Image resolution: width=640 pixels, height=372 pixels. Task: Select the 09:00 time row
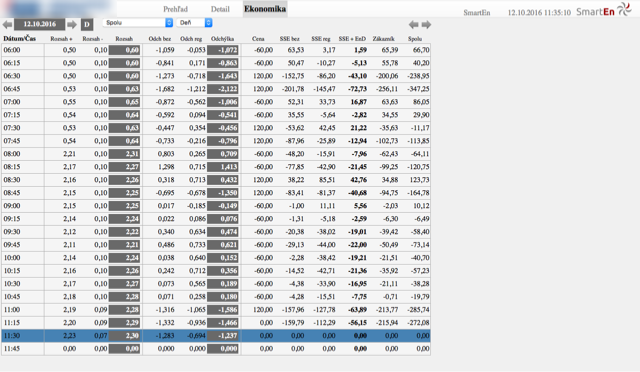pyautogui.click(x=216, y=206)
